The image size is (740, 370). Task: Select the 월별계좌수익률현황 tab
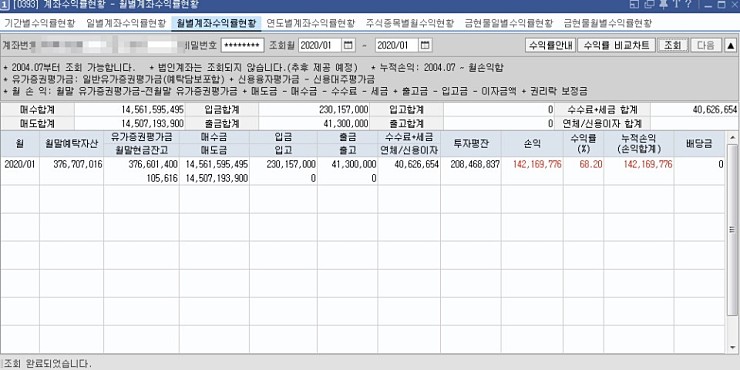(216, 23)
